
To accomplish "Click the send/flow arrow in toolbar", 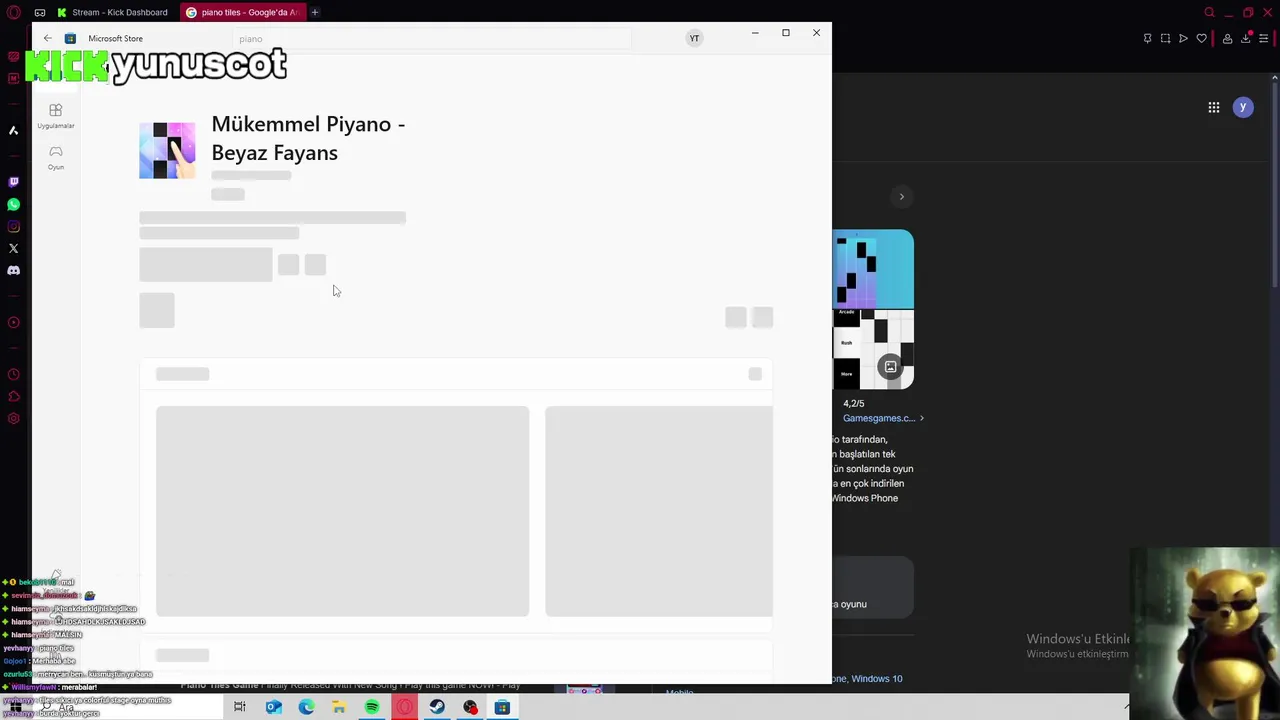I will [x=1183, y=38].
